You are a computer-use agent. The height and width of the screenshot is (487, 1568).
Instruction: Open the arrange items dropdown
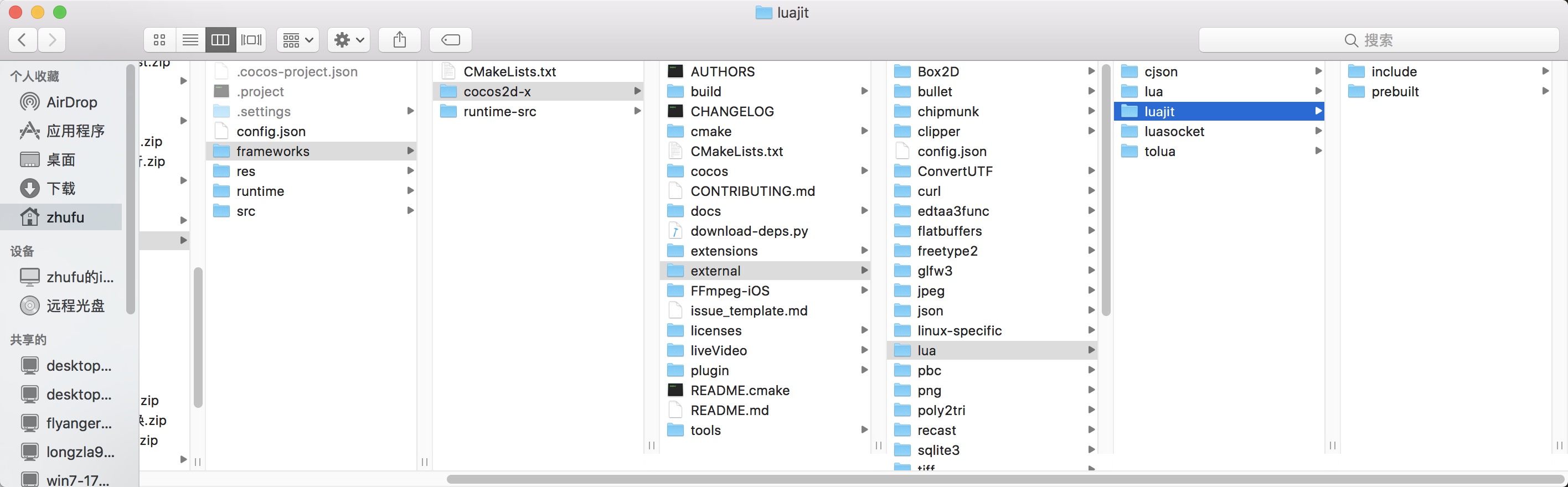[298, 40]
